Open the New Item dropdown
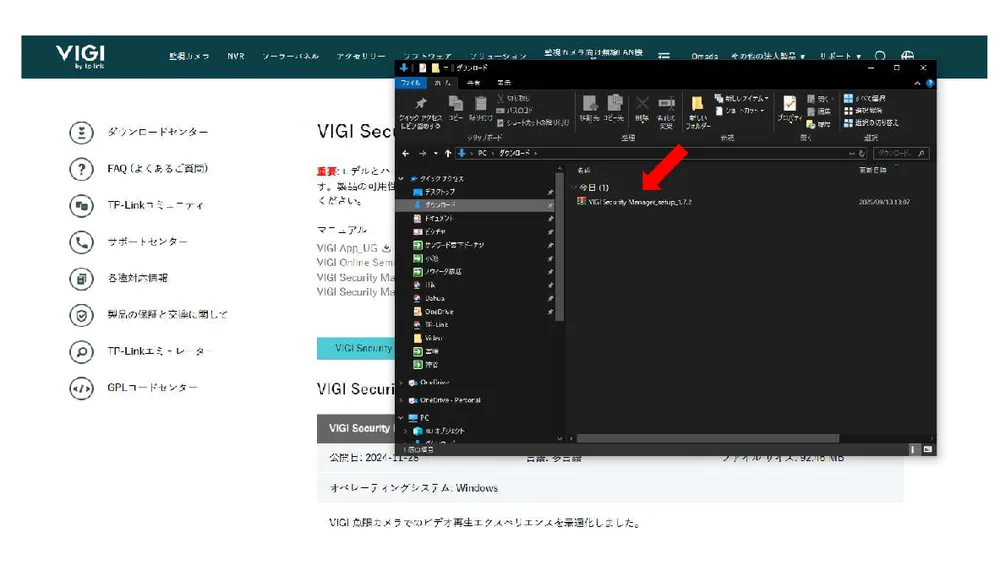 coord(742,98)
